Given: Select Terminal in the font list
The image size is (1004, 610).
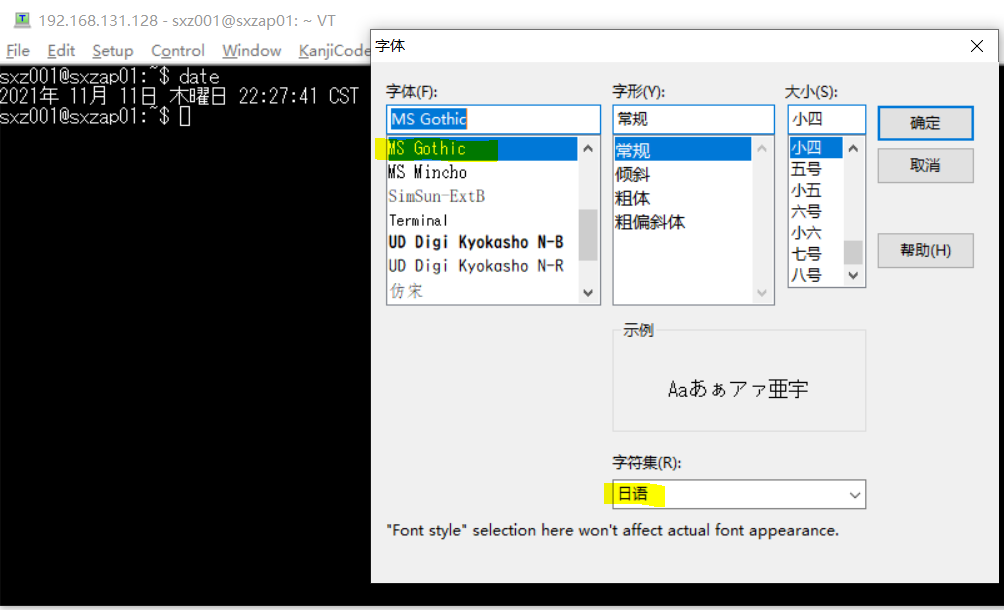Looking at the screenshot, I should (482, 220).
